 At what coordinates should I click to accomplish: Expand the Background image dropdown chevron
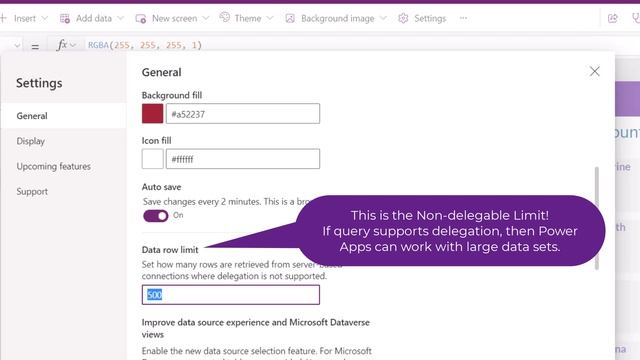point(383,18)
